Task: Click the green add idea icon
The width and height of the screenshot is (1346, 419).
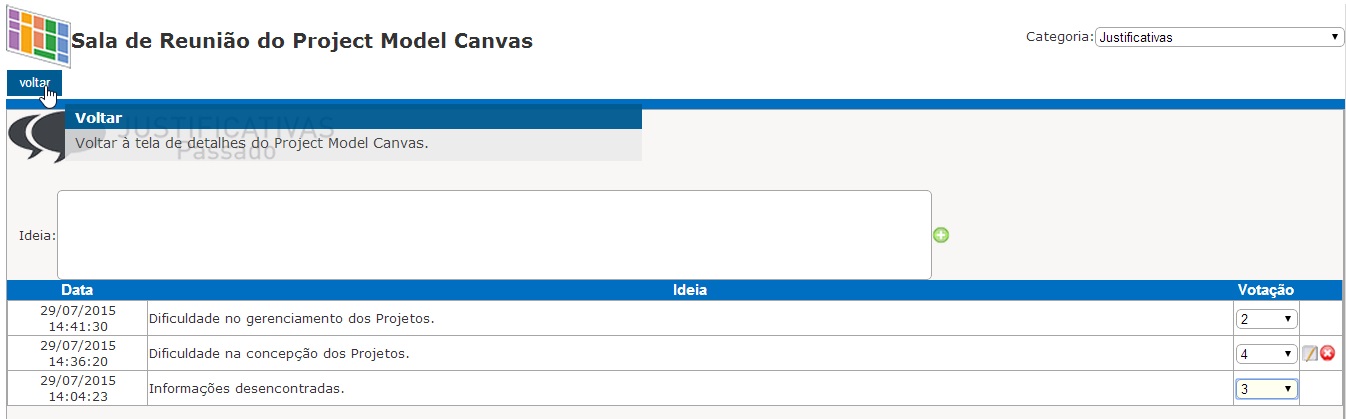Action: click(940, 235)
